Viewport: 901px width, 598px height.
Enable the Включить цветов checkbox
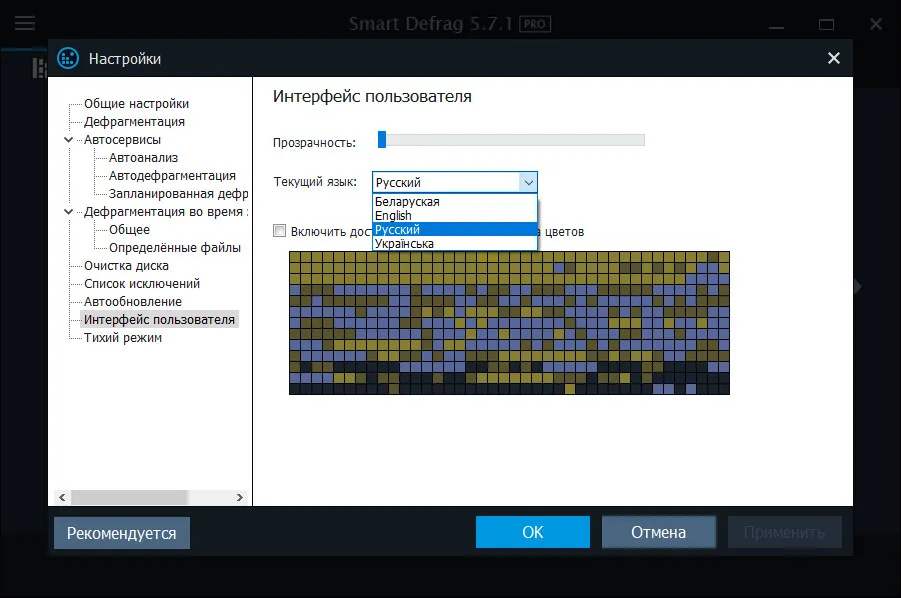click(x=279, y=231)
